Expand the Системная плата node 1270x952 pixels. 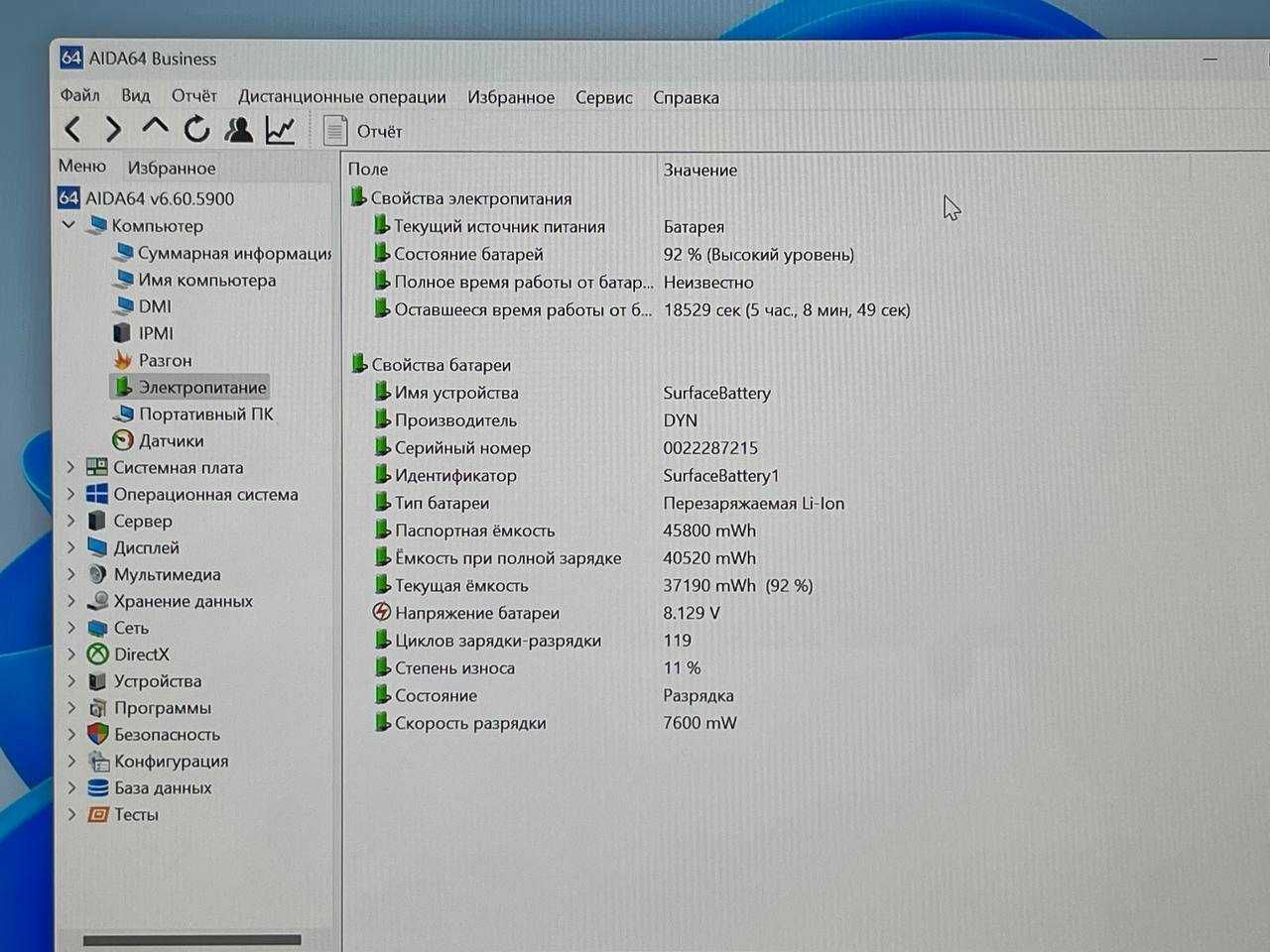pos(70,467)
